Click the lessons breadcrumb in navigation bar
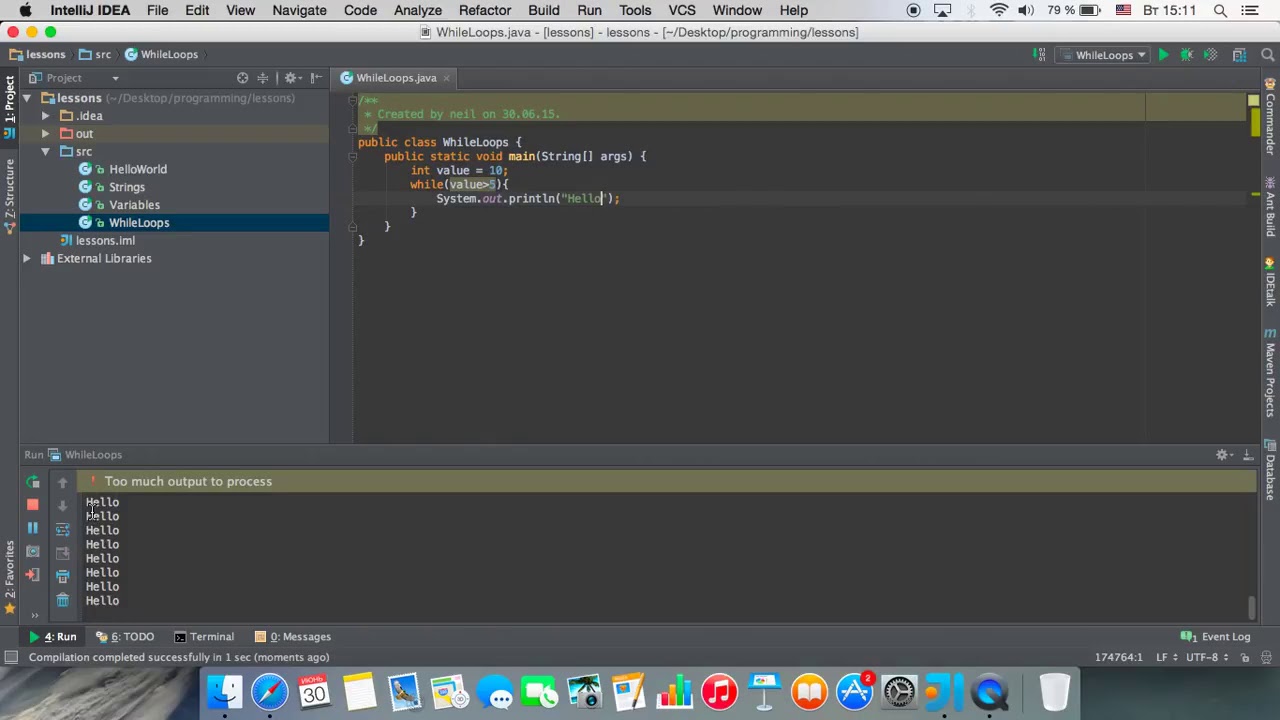This screenshot has width=1280, height=720. point(37,55)
